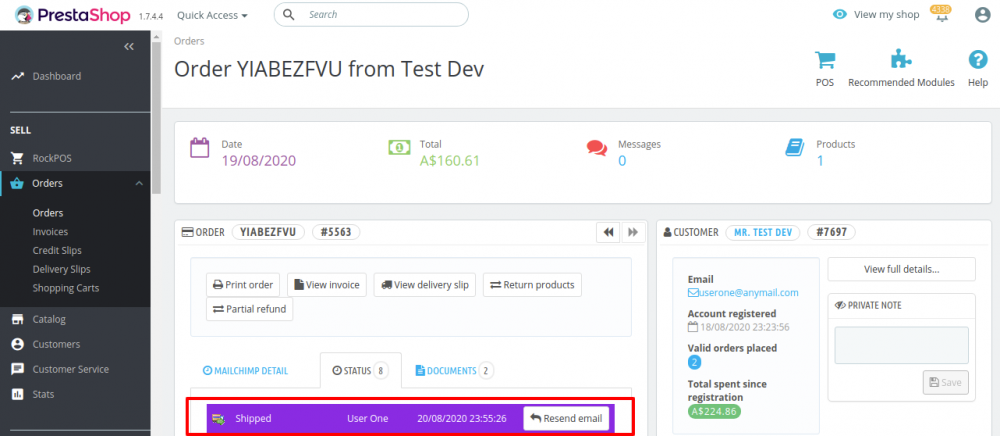Click the POS shopping cart icon

click(x=825, y=60)
